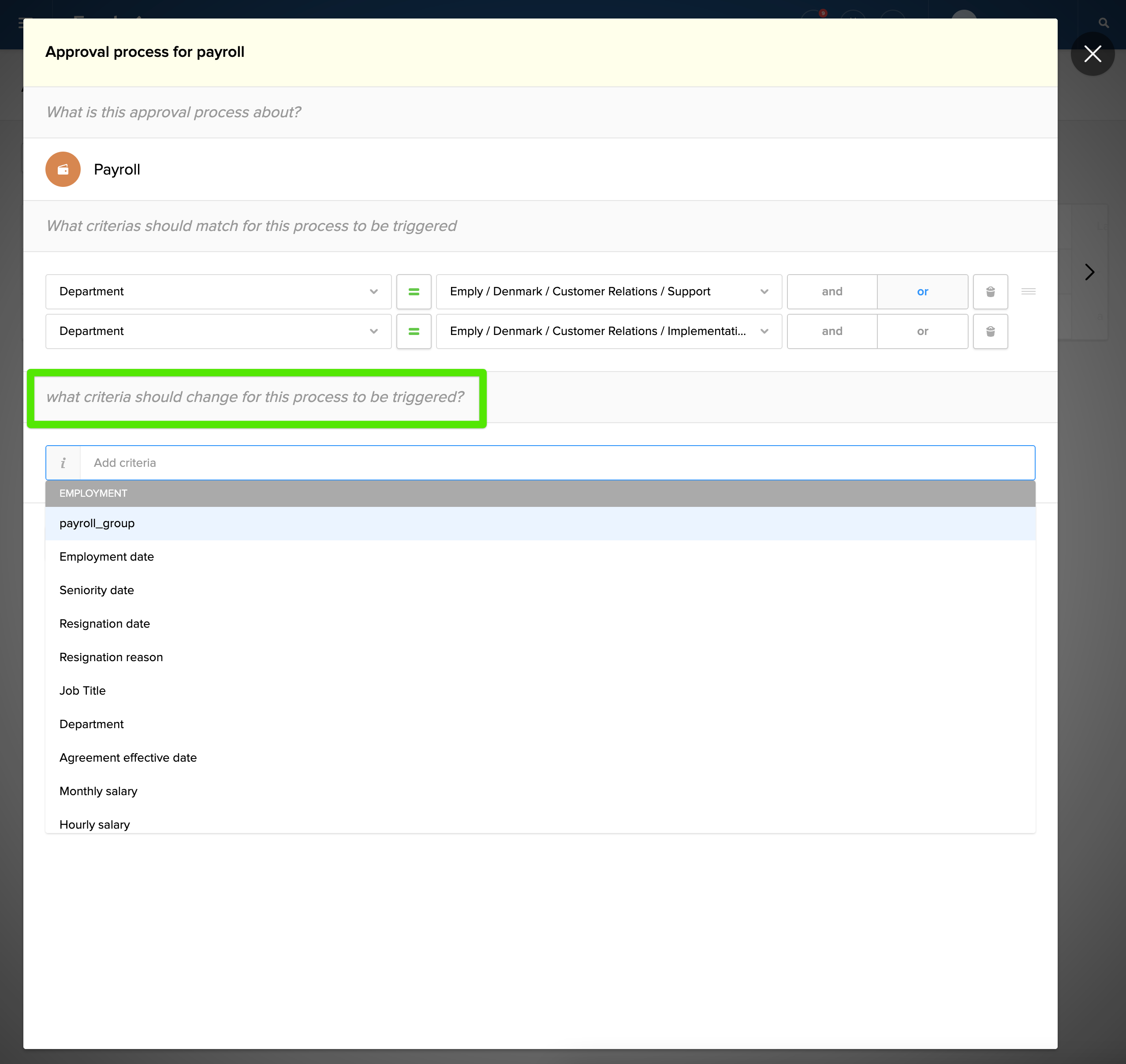The image size is (1126, 1064).
Task: Delete the Implementation department criteria row
Action: tap(990, 331)
